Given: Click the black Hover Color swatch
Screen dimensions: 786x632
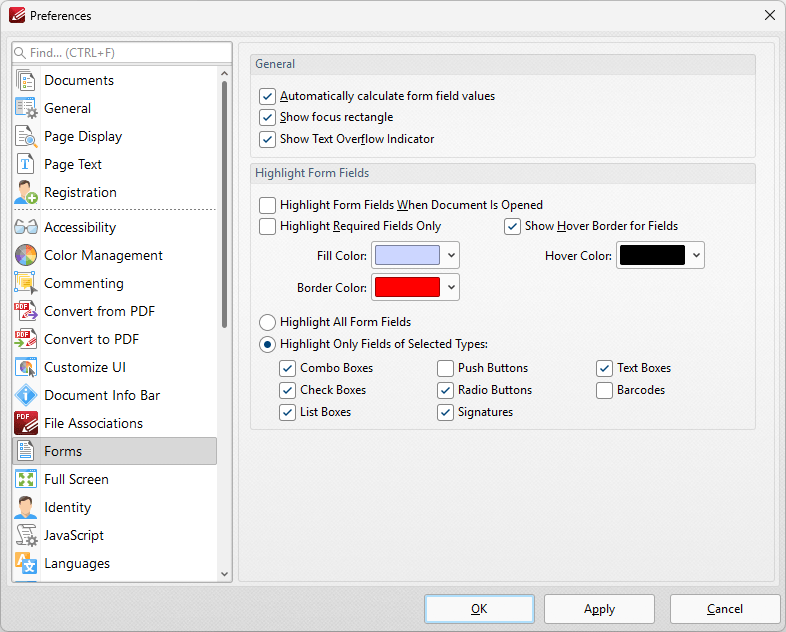Looking at the screenshot, I should (652, 255).
